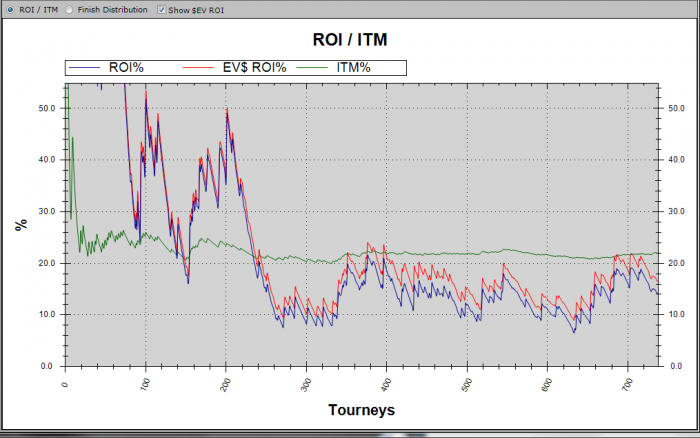The height and width of the screenshot is (438, 700).
Task: Click the Tourneys x-axis label
Action: 362,410
